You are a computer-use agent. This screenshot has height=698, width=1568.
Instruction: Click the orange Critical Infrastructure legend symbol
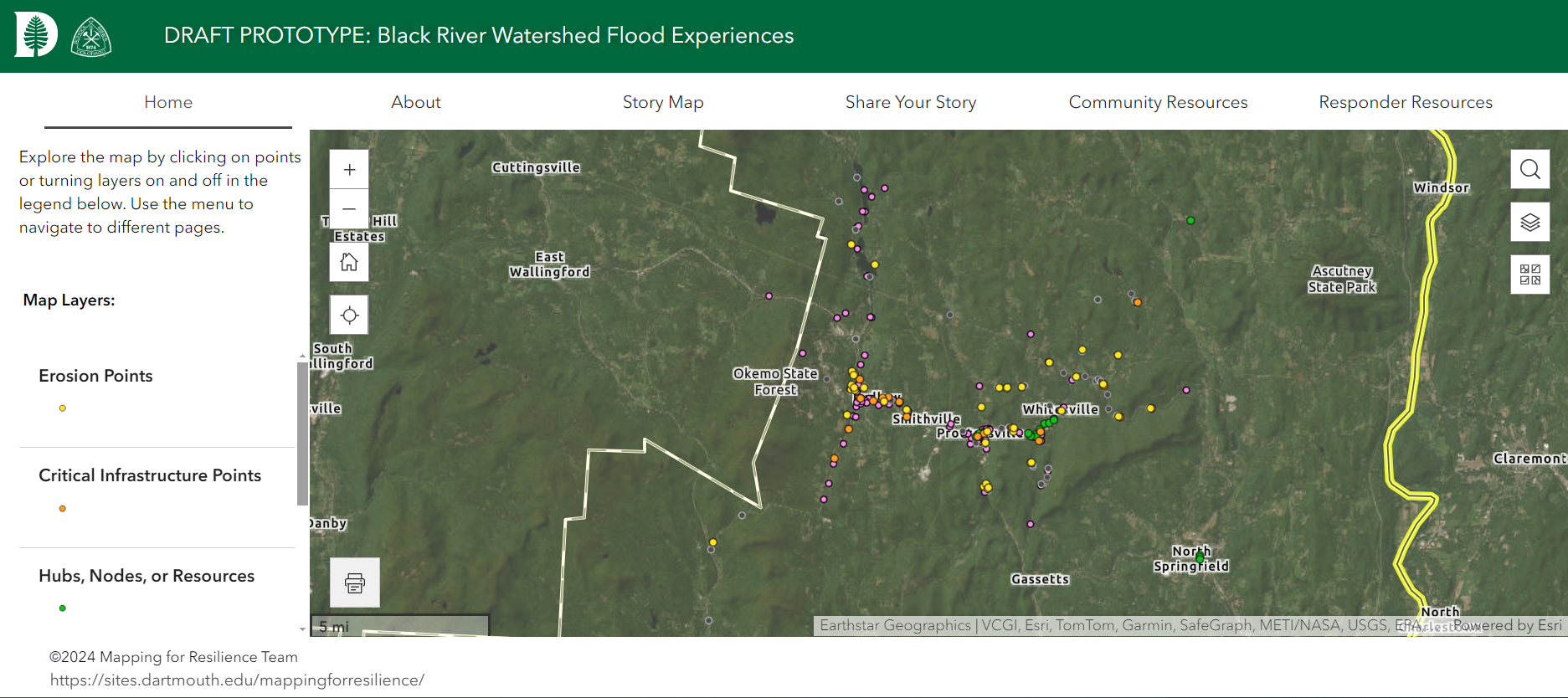(63, 509)
